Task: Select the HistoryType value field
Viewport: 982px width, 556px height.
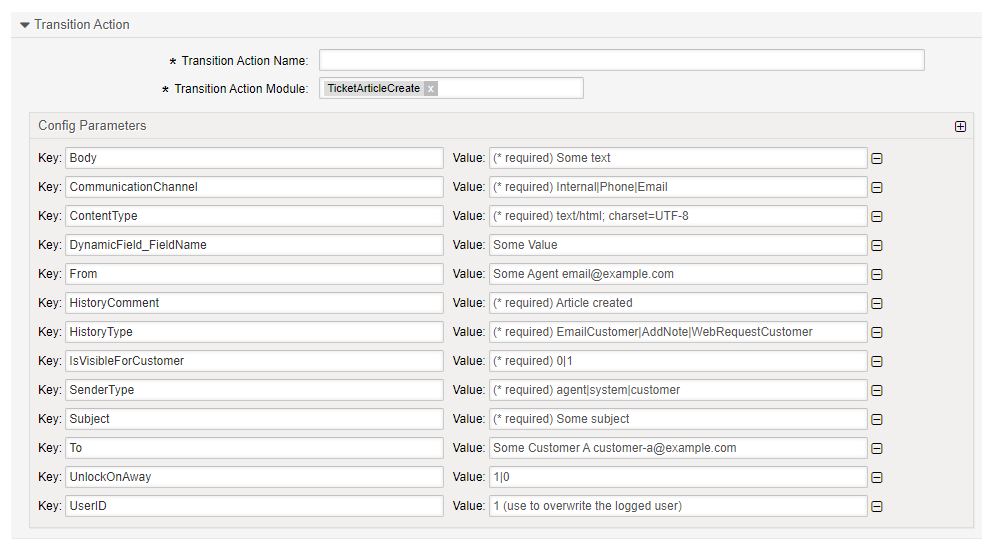Action: [677, 332]
